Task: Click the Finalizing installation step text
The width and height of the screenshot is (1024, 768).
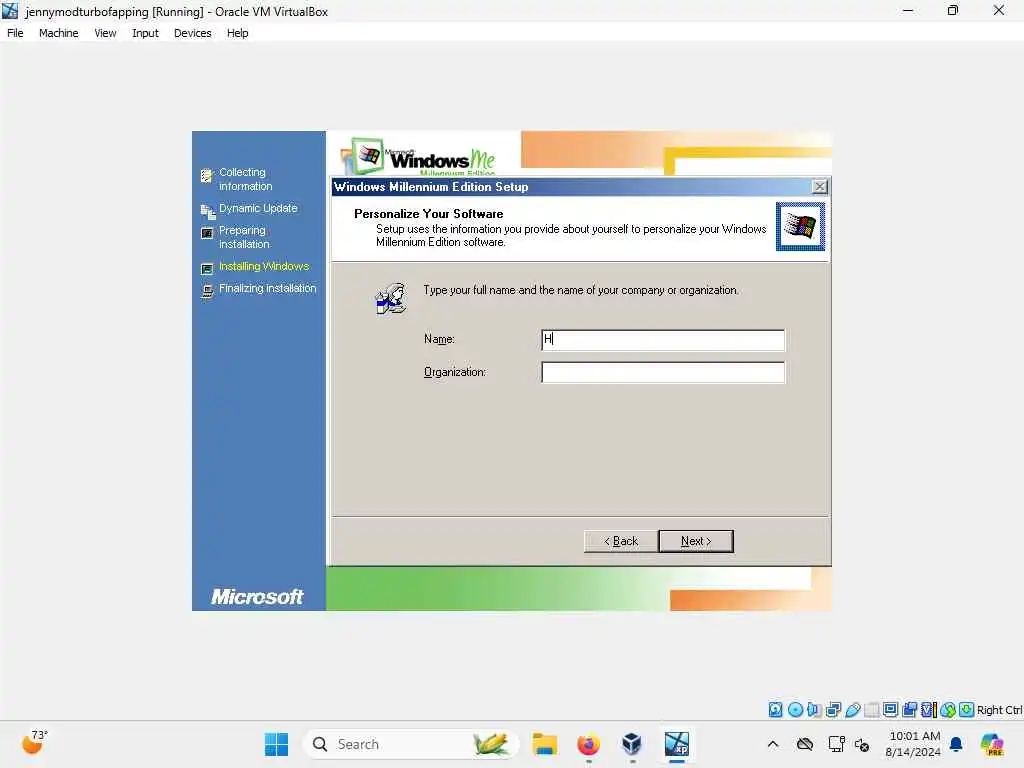Action: pyautogui.click(x=268, y=289)
